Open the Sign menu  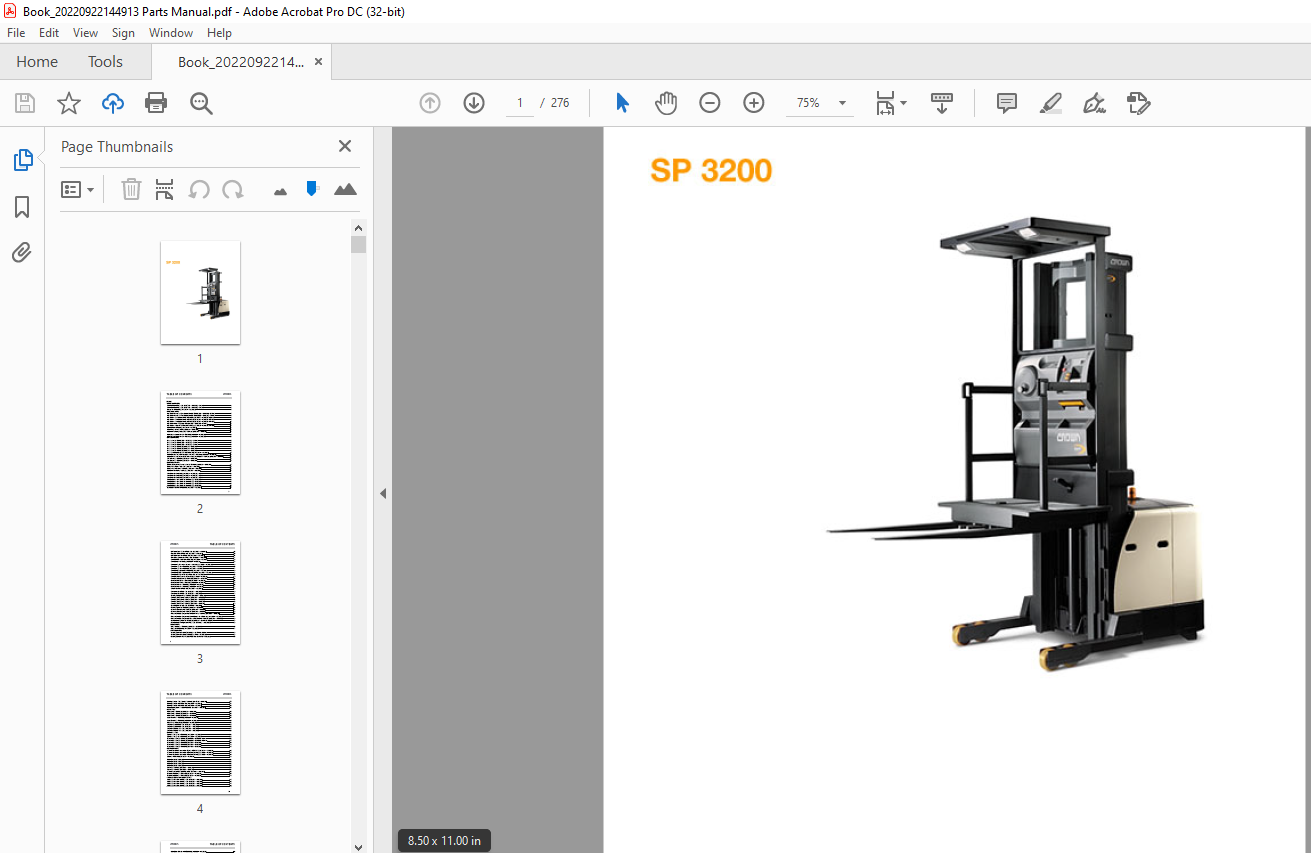pyautogui.click(x=123, y=33)
